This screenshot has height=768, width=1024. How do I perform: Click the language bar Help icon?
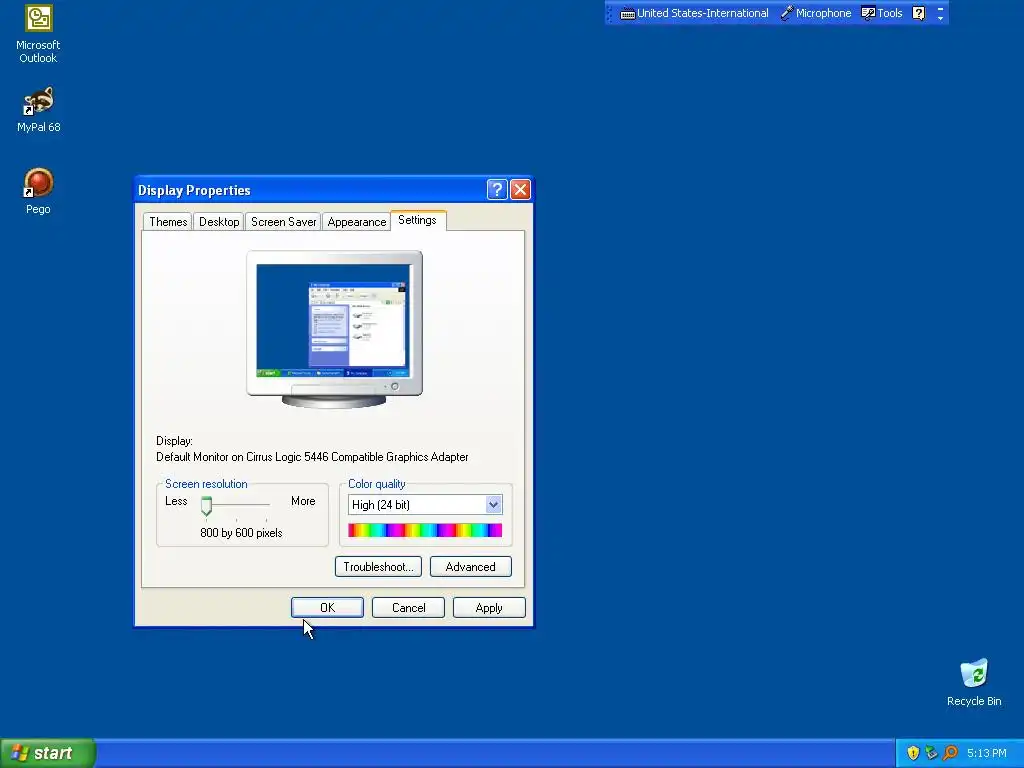coord(918,13)
